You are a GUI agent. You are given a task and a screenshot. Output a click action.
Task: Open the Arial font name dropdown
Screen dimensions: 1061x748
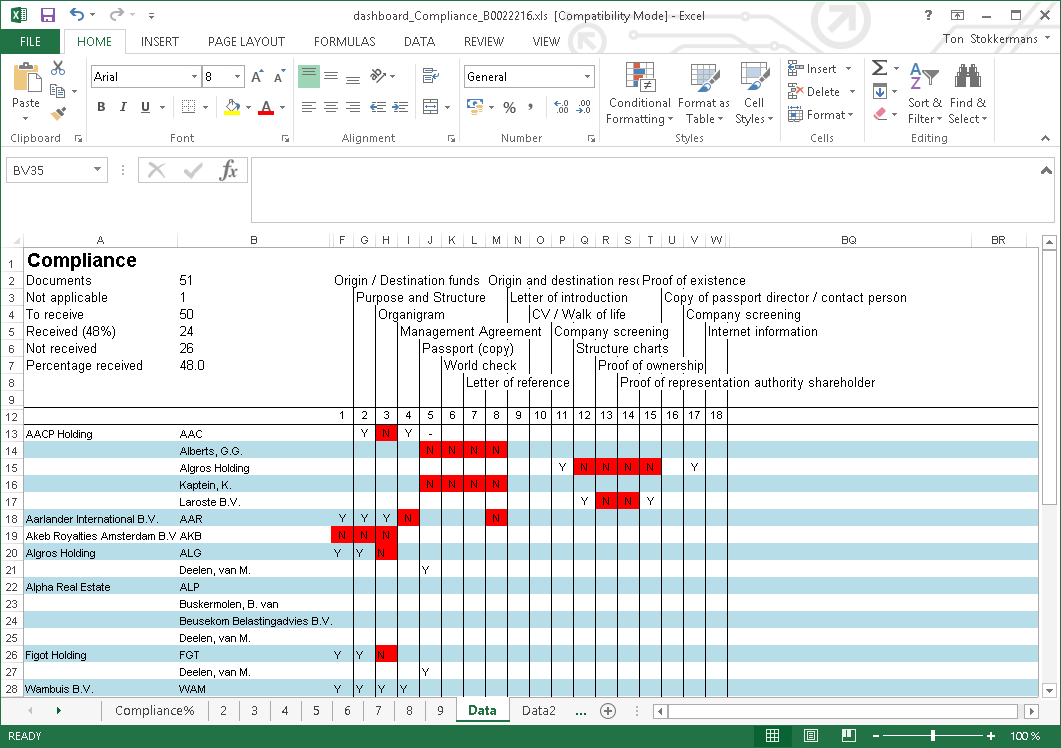pos(194,76)
